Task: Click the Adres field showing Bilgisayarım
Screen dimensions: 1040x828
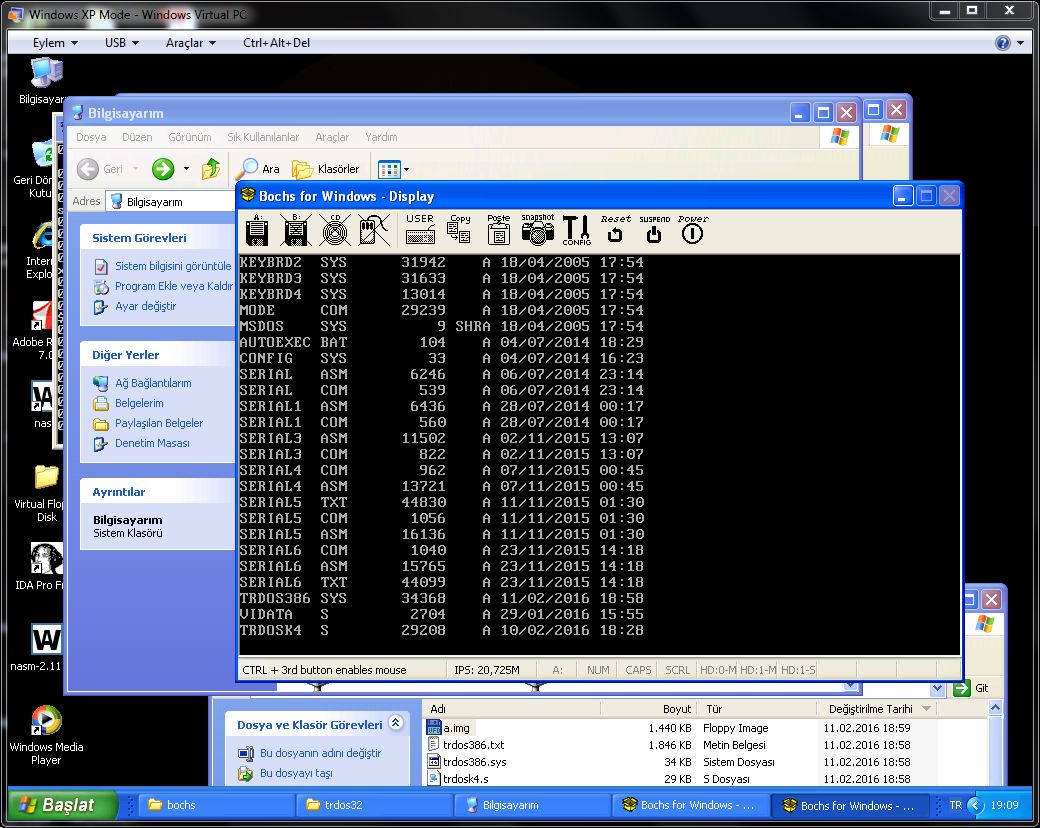Action: pos(170,202)
